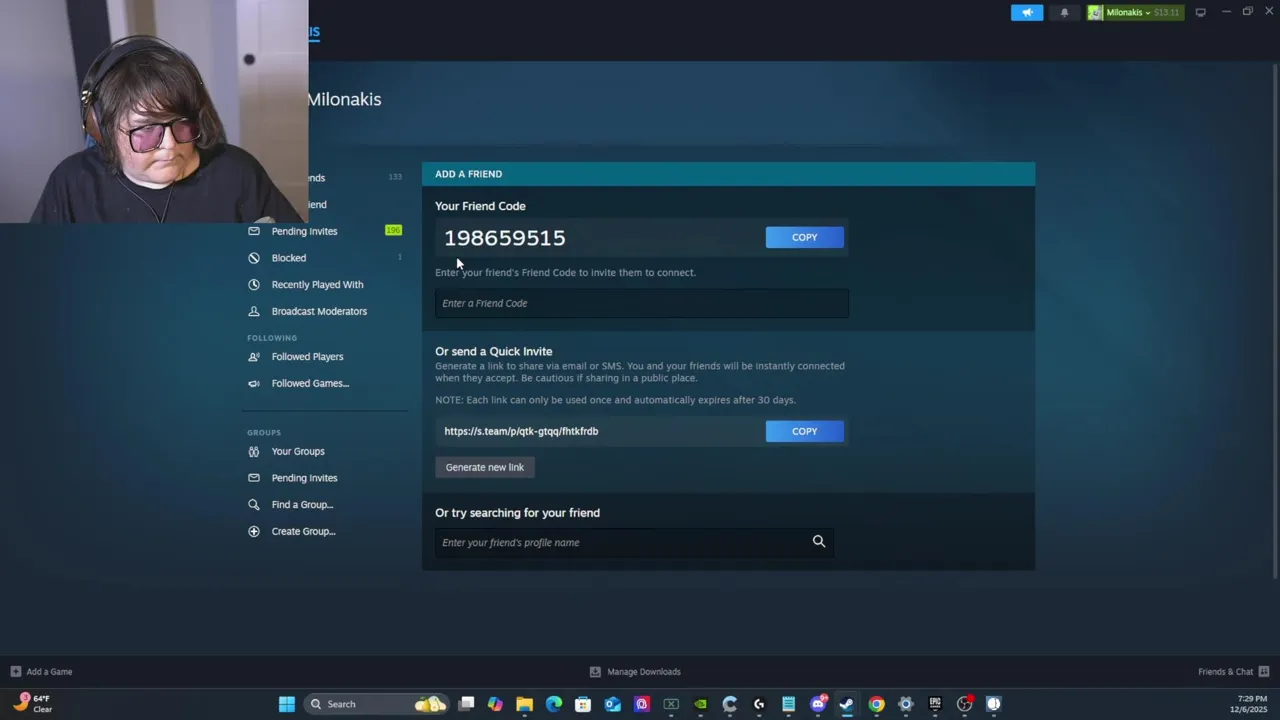Click the Windows taskbar Search box

click(x=375, y=704)
